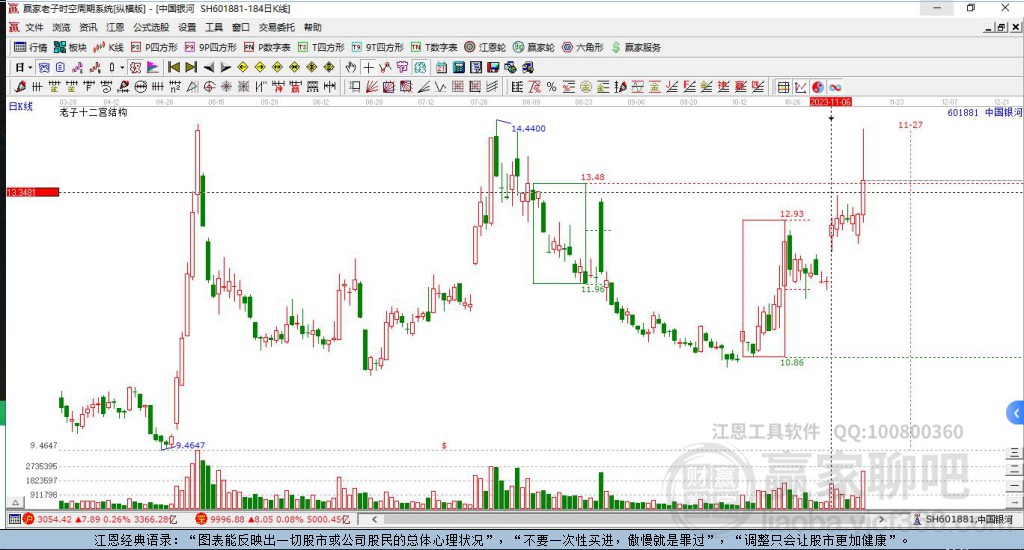Open the calculator icon
1024x550 pixels.
pyautogui.click(x=458, y=67)
